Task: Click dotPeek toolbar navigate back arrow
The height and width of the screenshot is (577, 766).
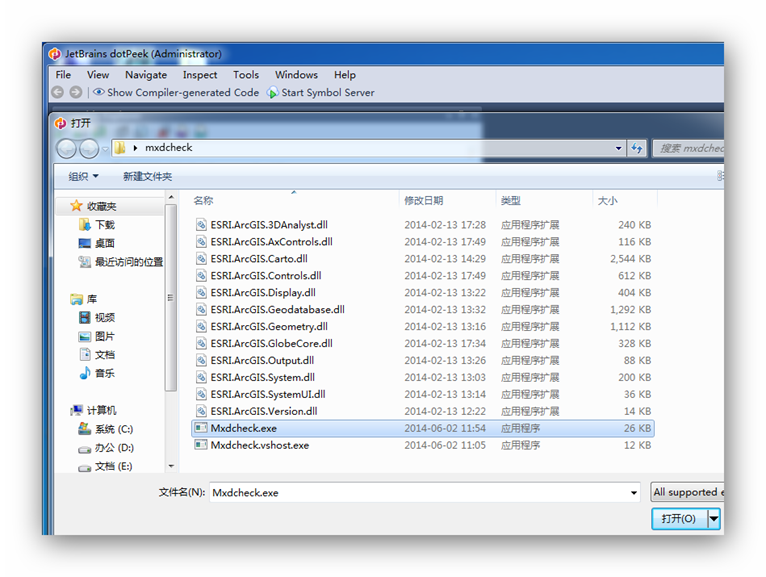Action: [58, 92]
